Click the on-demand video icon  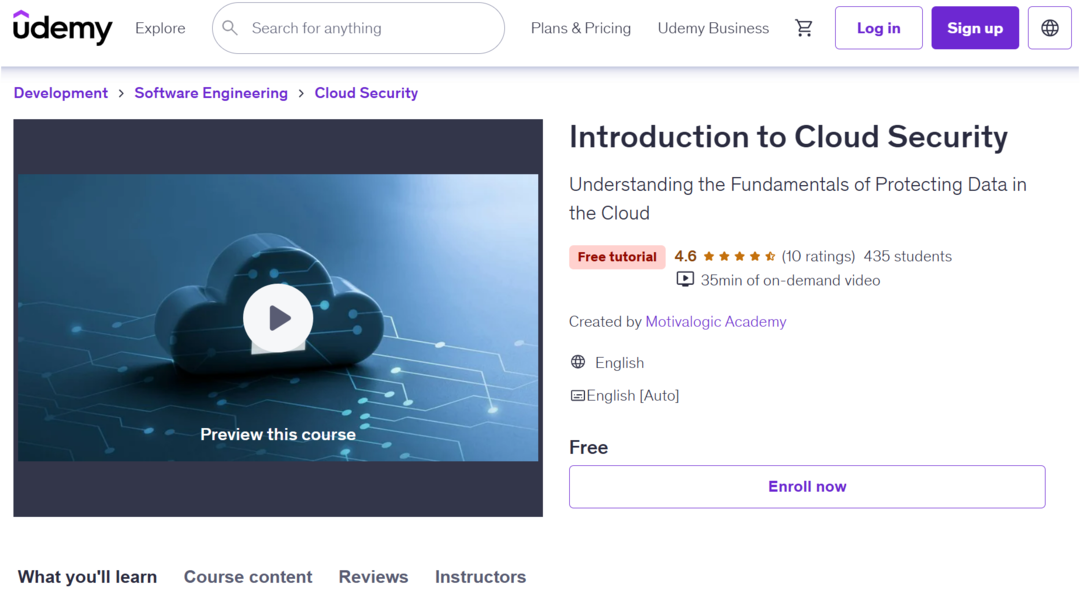[685, 280]
